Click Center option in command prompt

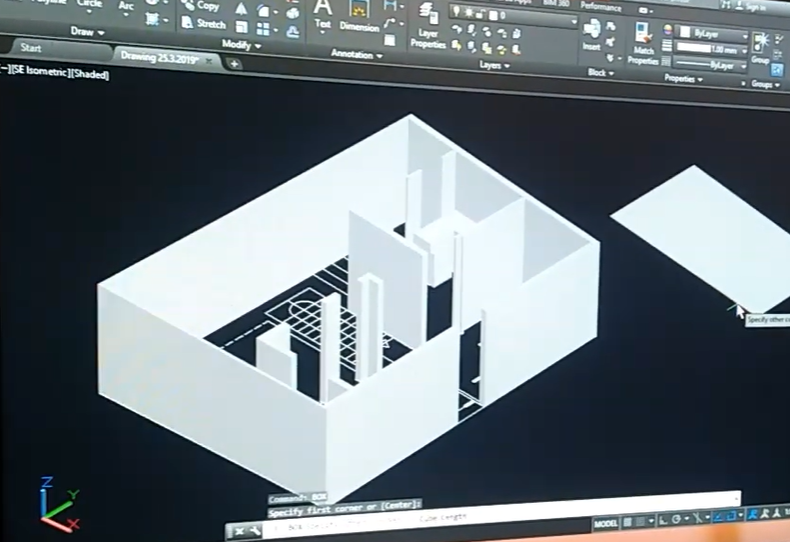(x=399, y=505)
